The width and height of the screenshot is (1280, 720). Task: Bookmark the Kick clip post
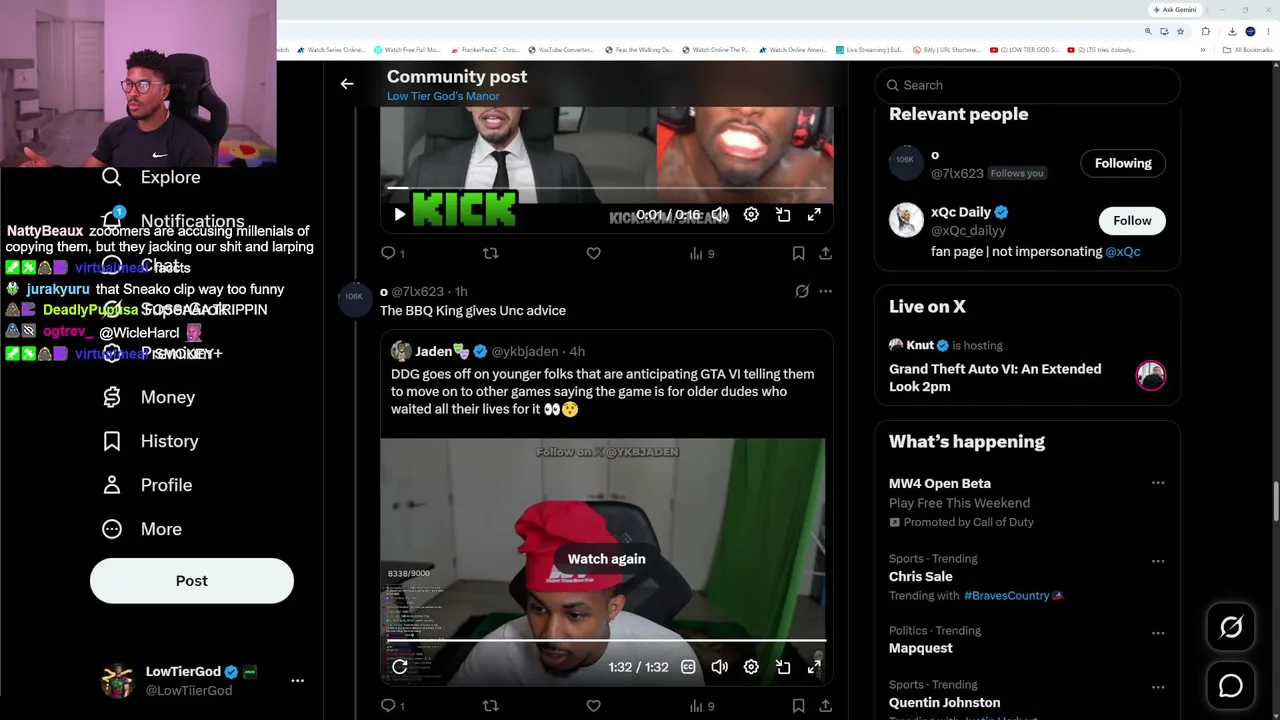pos(798,253)
